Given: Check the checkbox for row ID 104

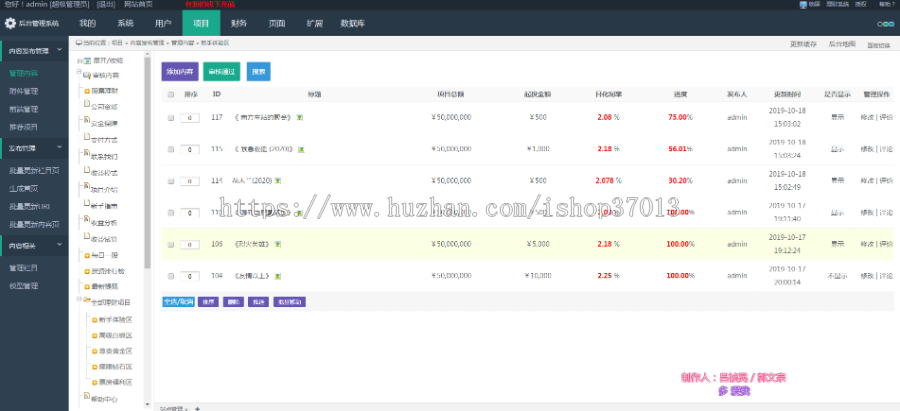Looking at the screenshot, I should 170,276.
